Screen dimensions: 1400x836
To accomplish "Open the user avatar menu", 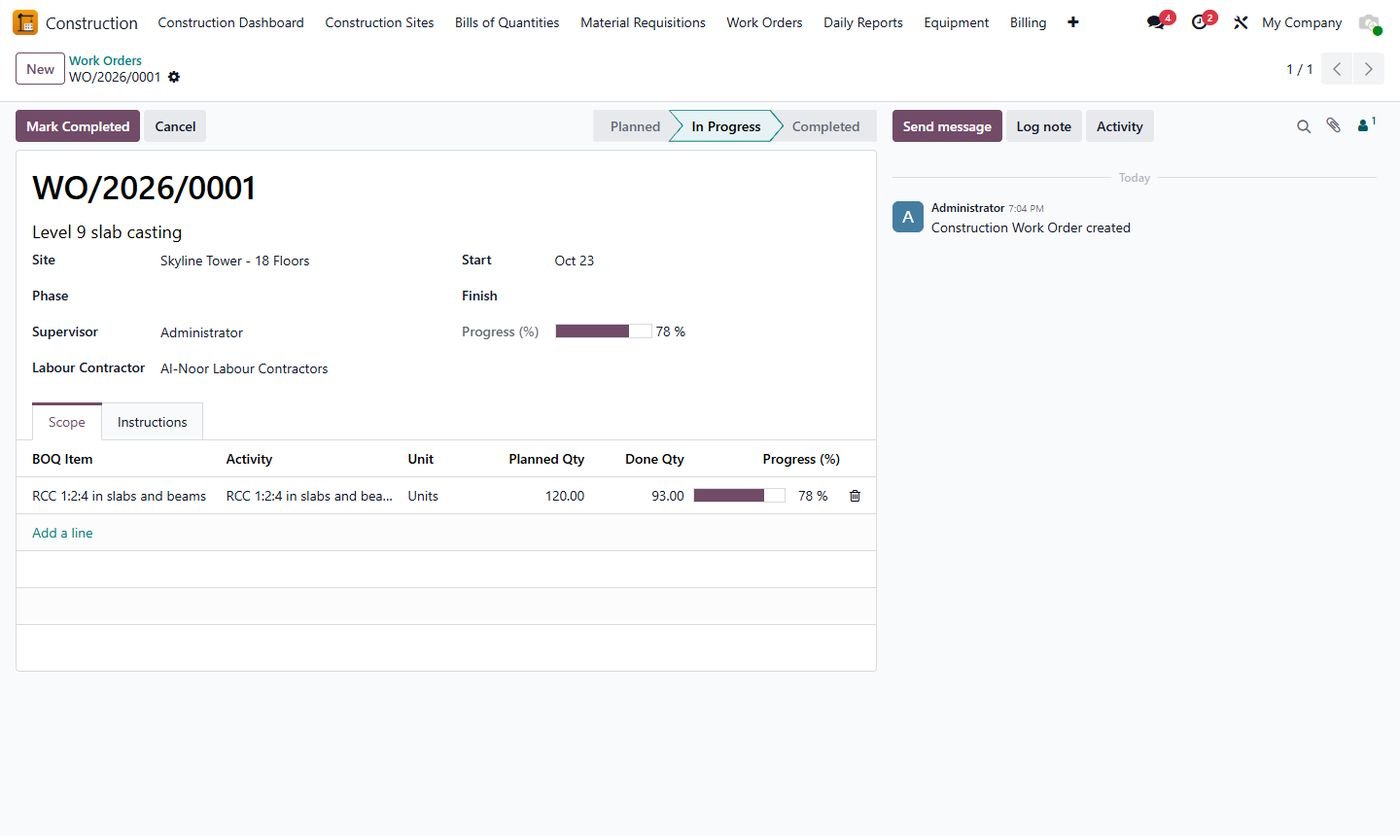I will (1369, 22).
